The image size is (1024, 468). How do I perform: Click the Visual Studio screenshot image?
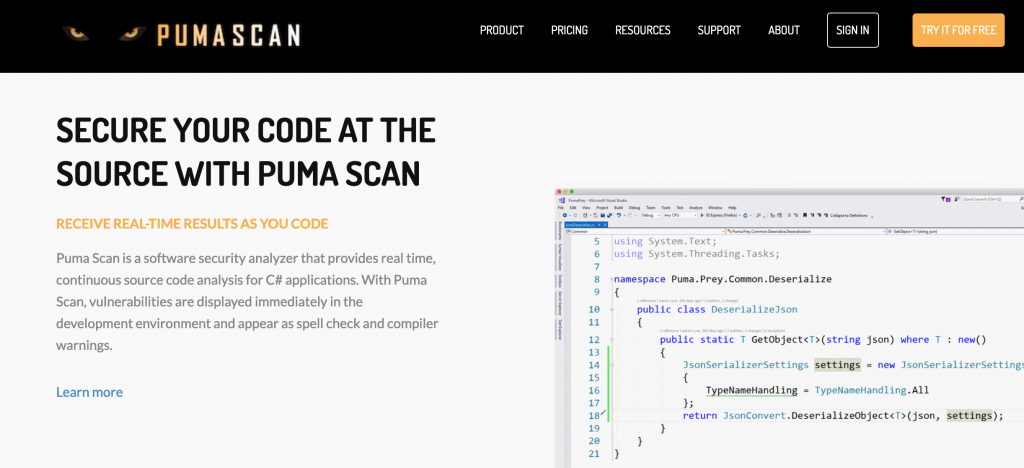[789, 328]
